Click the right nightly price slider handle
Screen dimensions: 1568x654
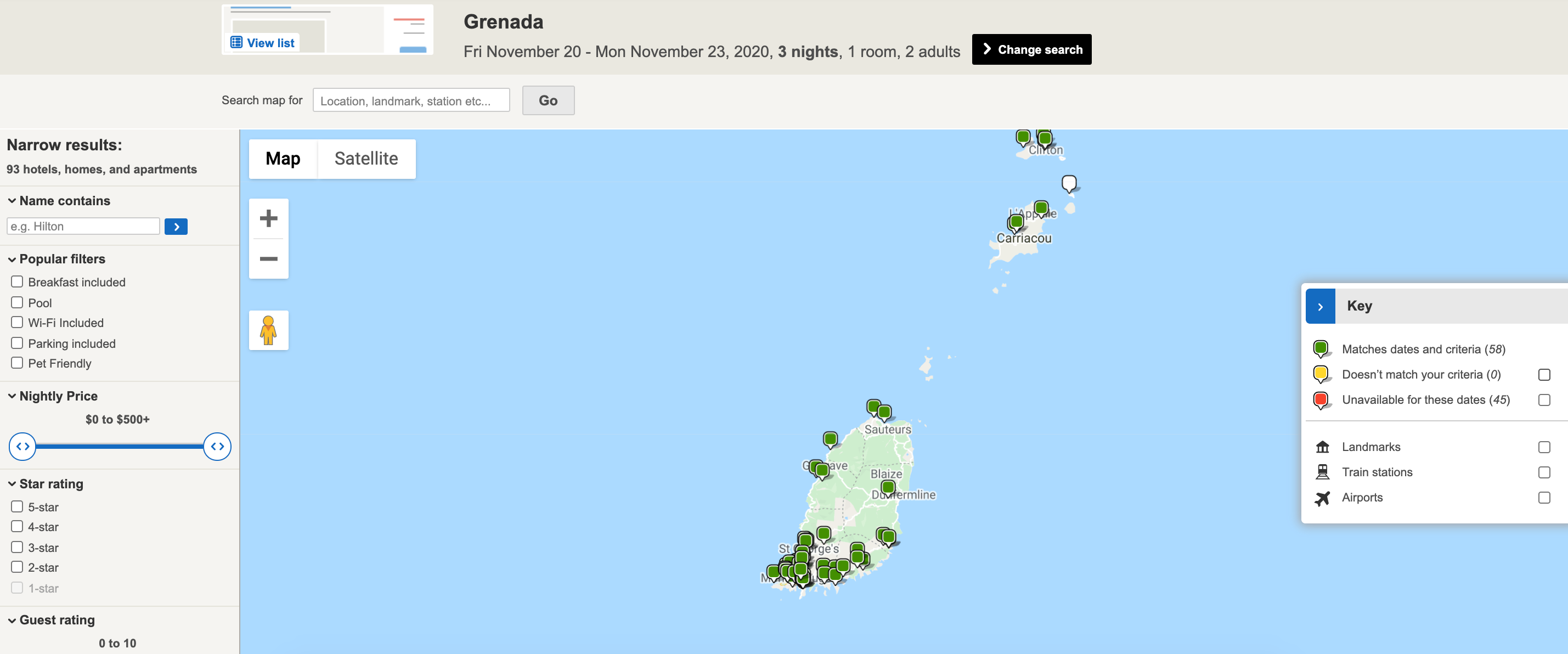[217, 447]
